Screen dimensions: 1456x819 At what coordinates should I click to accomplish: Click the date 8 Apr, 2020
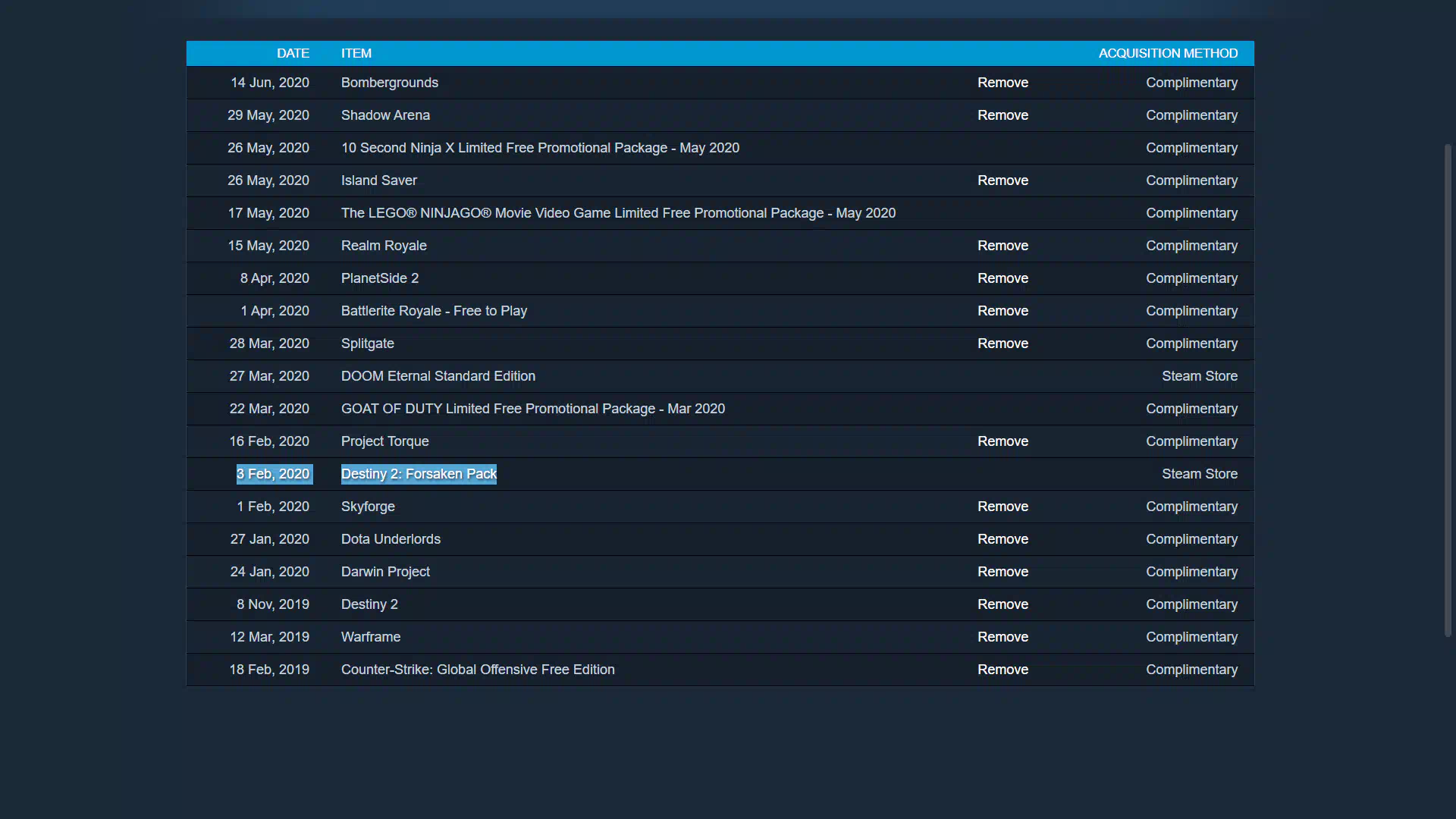tap(275, 278)
